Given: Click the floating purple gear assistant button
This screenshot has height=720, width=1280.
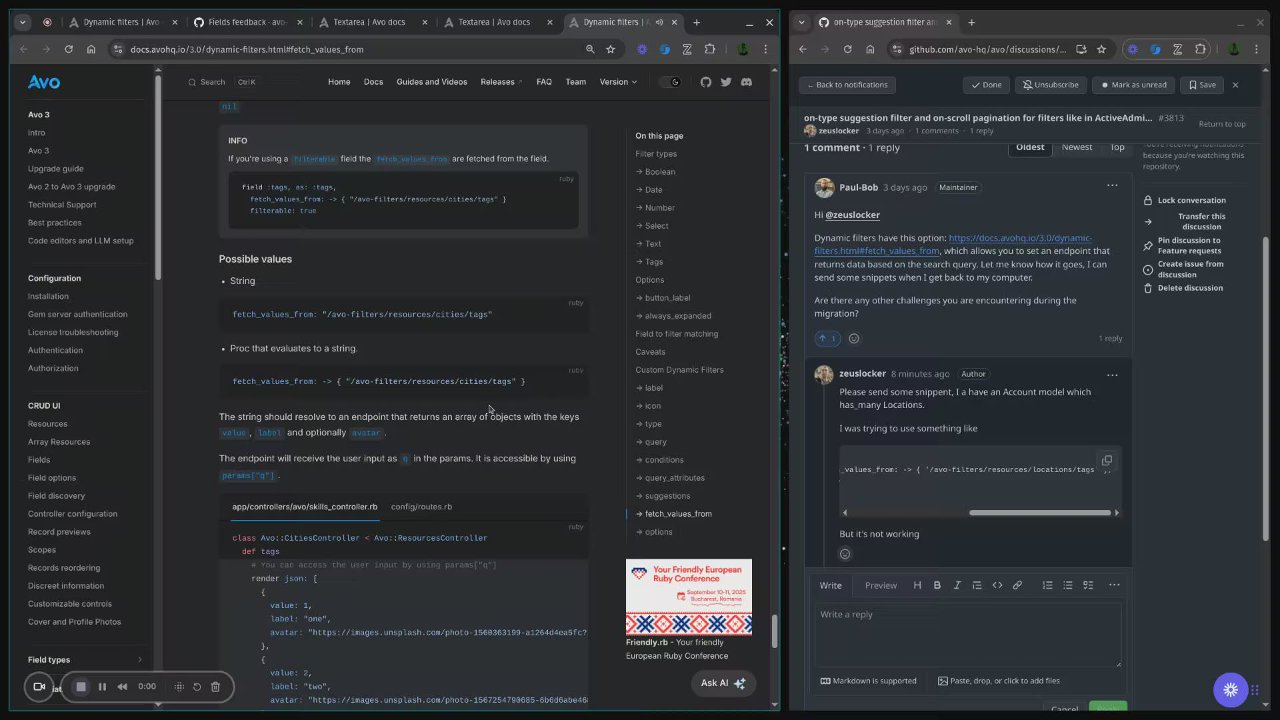Looking at the screenshot, I should (1231, 690).
